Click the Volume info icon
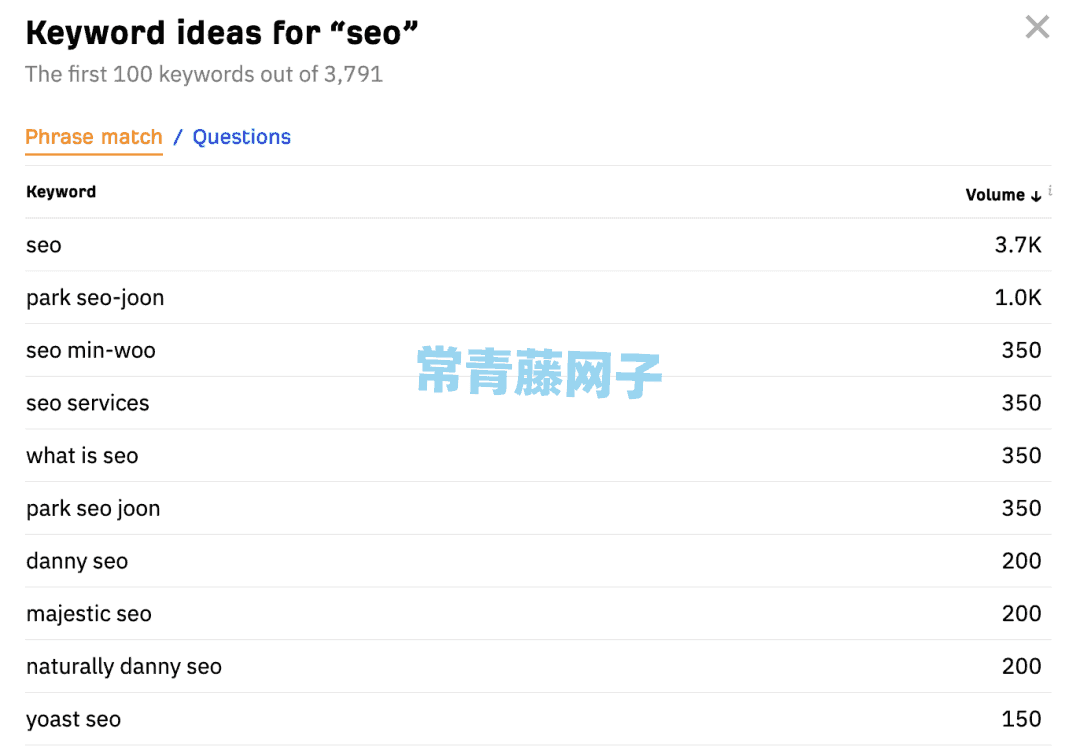 coord(1050,190)
